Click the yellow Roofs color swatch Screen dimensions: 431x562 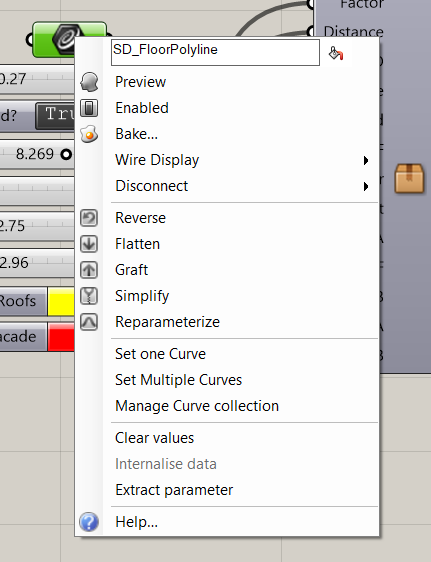point(61,301)
